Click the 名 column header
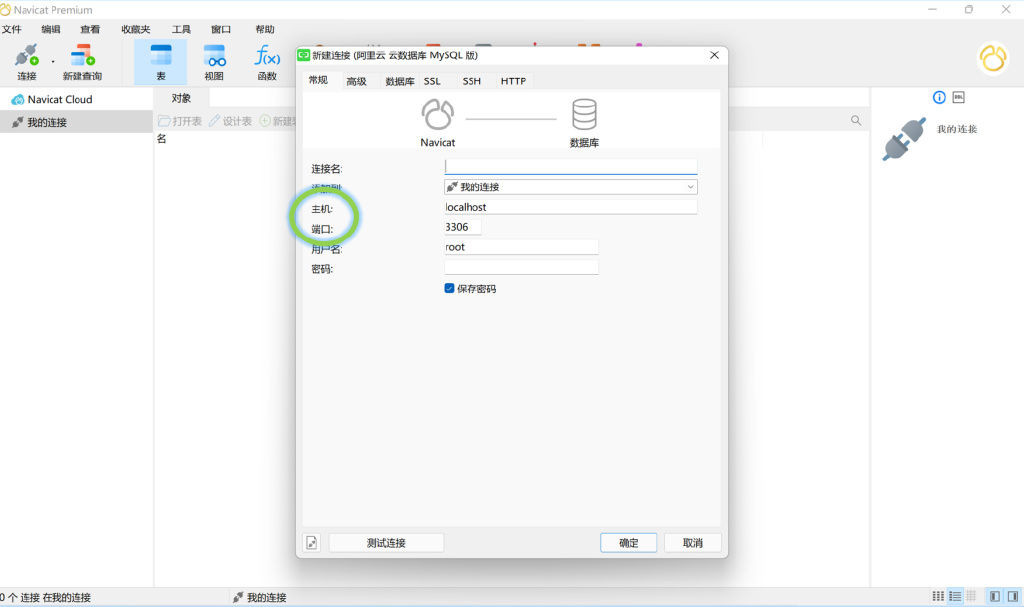1024x607 pixels. [161, 139]
